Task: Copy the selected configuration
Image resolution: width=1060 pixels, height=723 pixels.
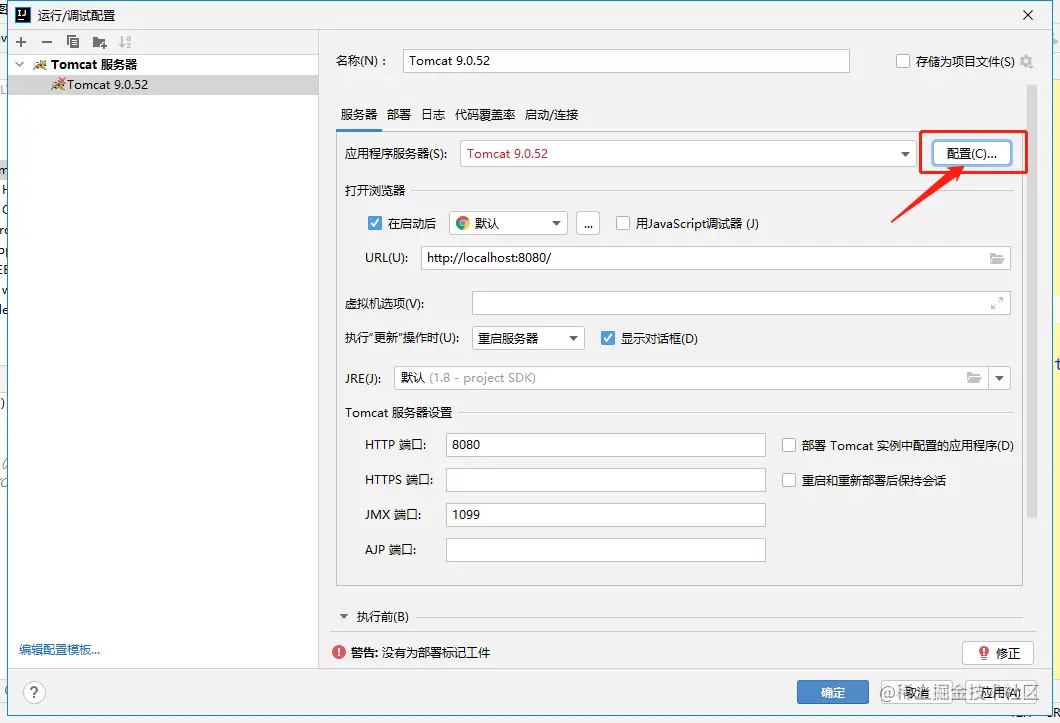Action: pos(73,42)
